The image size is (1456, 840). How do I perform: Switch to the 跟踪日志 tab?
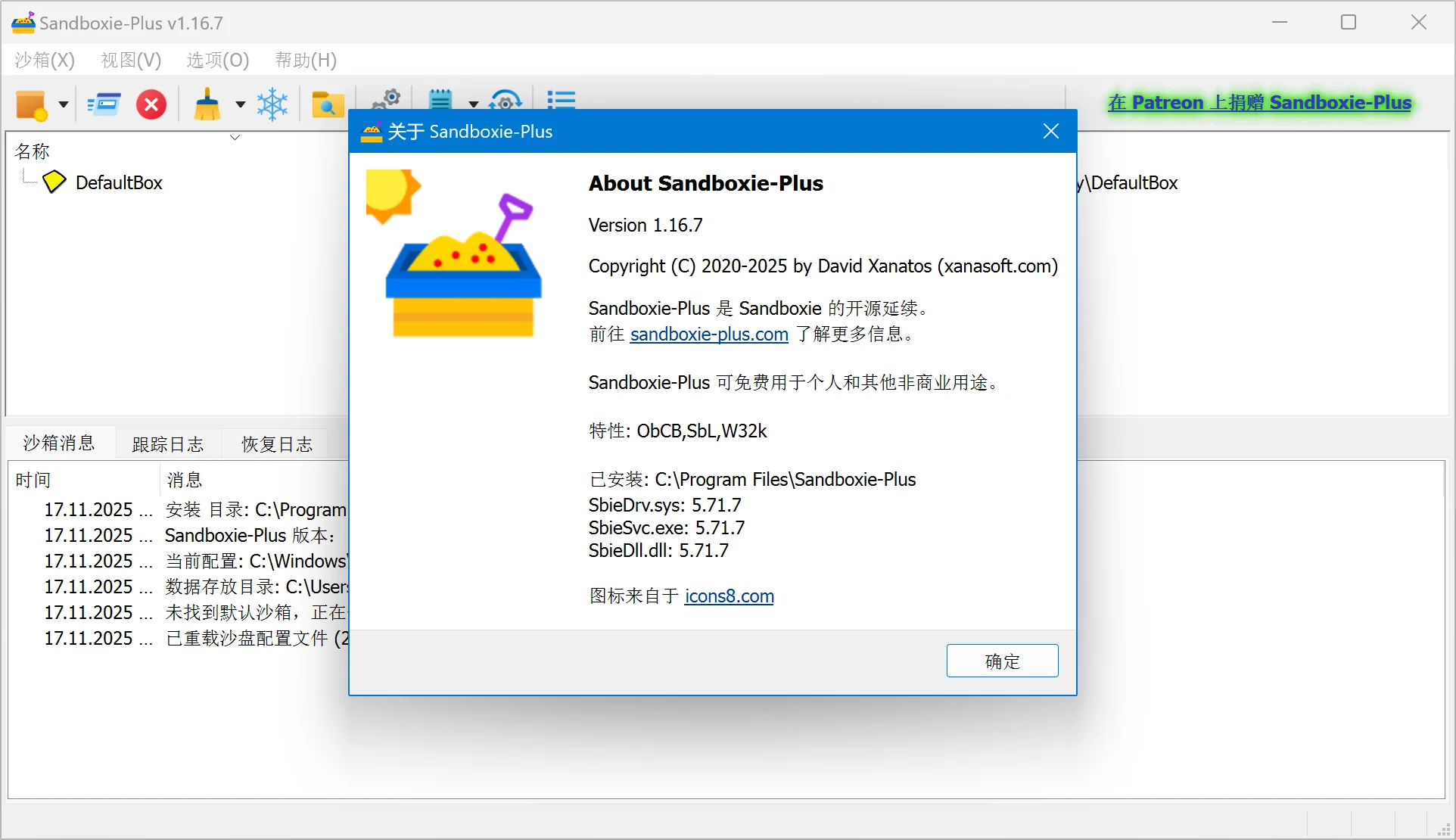[x=168, y=443]
